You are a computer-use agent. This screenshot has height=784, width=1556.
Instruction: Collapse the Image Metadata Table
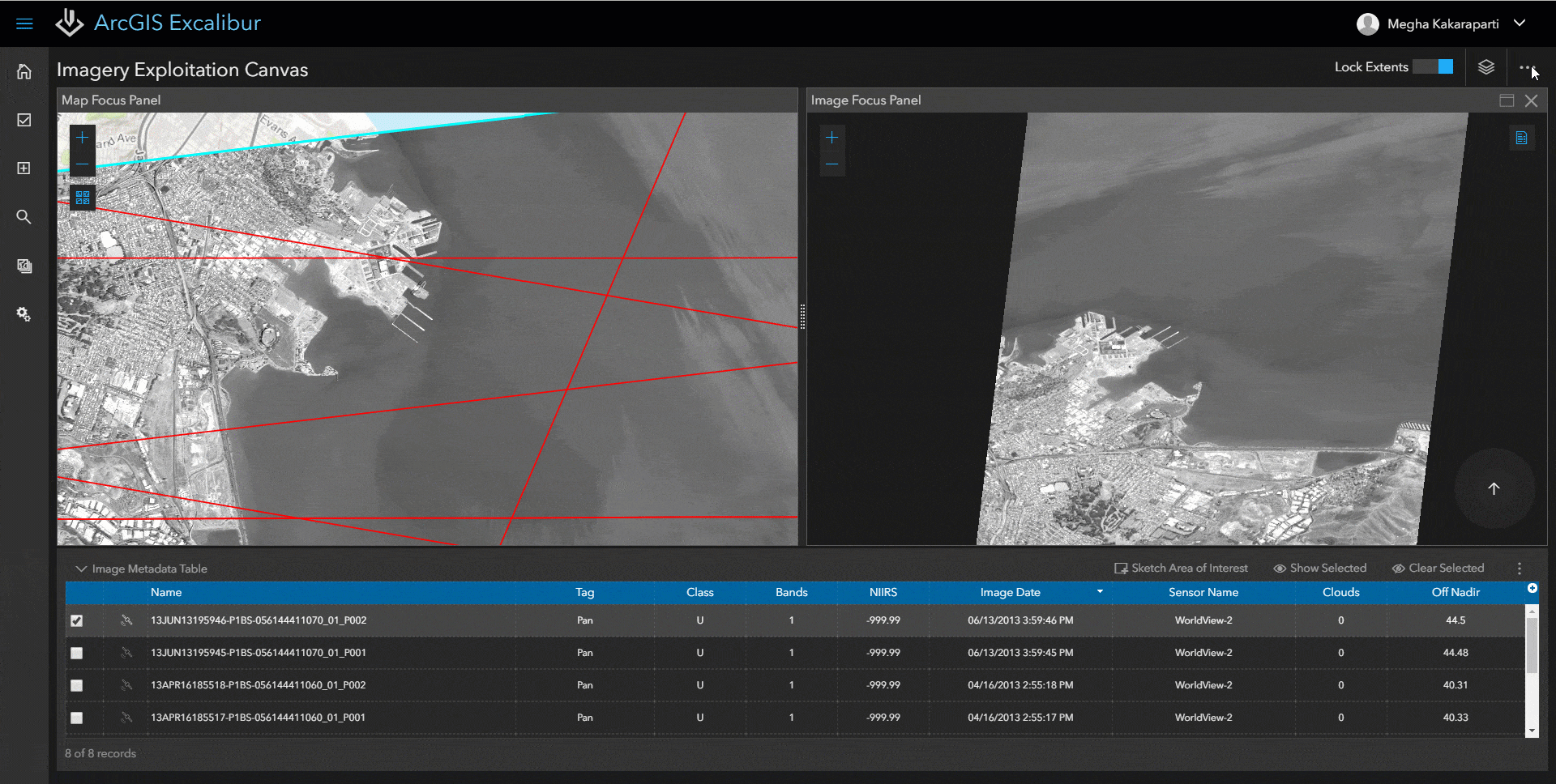[80, 568]
